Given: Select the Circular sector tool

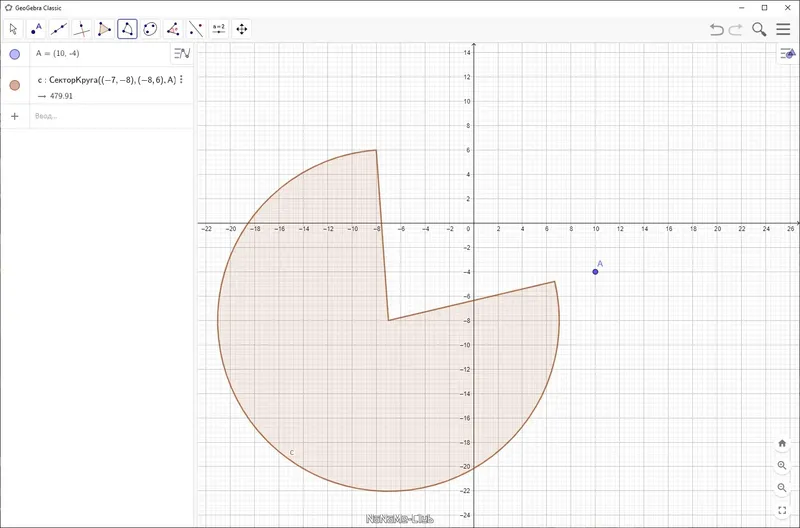Looking at the screenshot, I should tap(128, 29).
